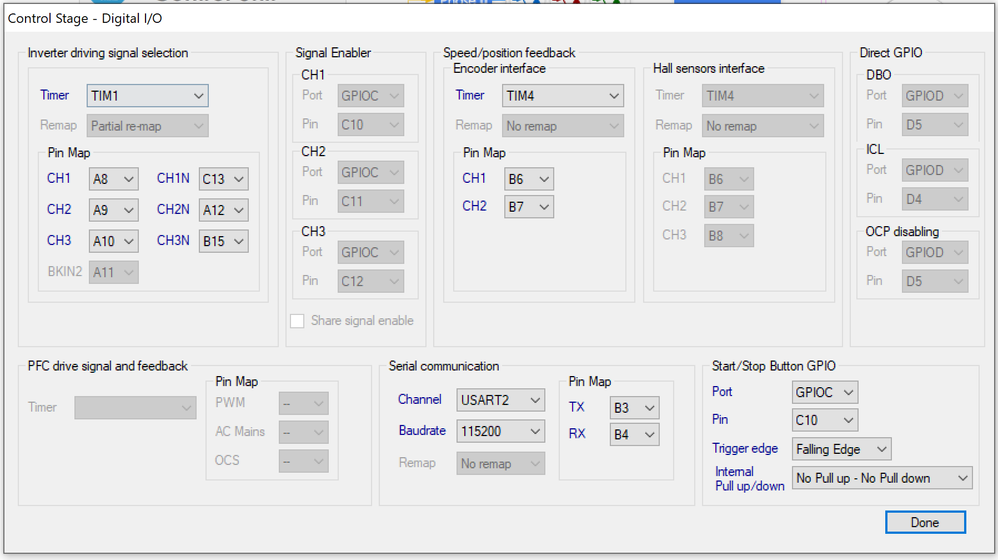This screenshot has height=560, width=998.
Task: Open the inverter CH1 pin A8 dropdown
Action: click(113, 179)
